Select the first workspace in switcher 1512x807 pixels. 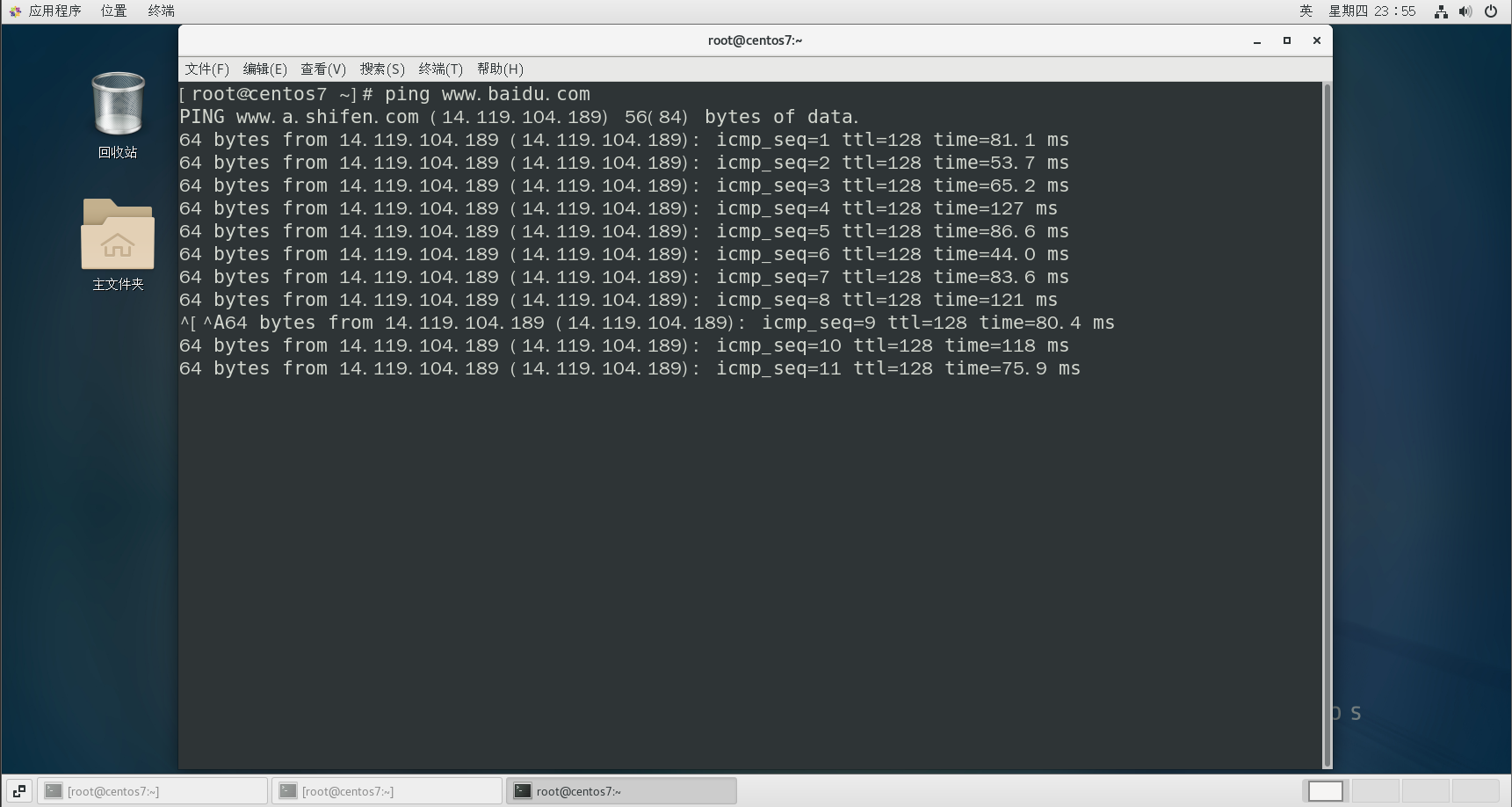[x=1325, y=791]
